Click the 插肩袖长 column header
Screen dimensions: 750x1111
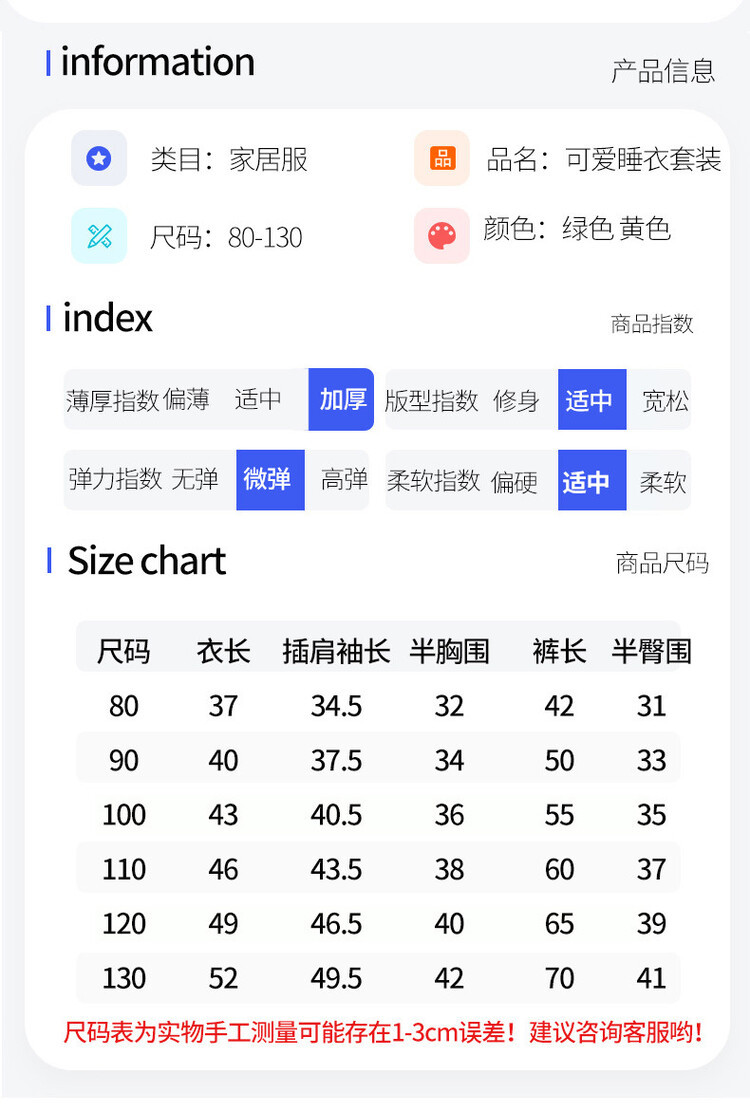click(x=336, y=652)
